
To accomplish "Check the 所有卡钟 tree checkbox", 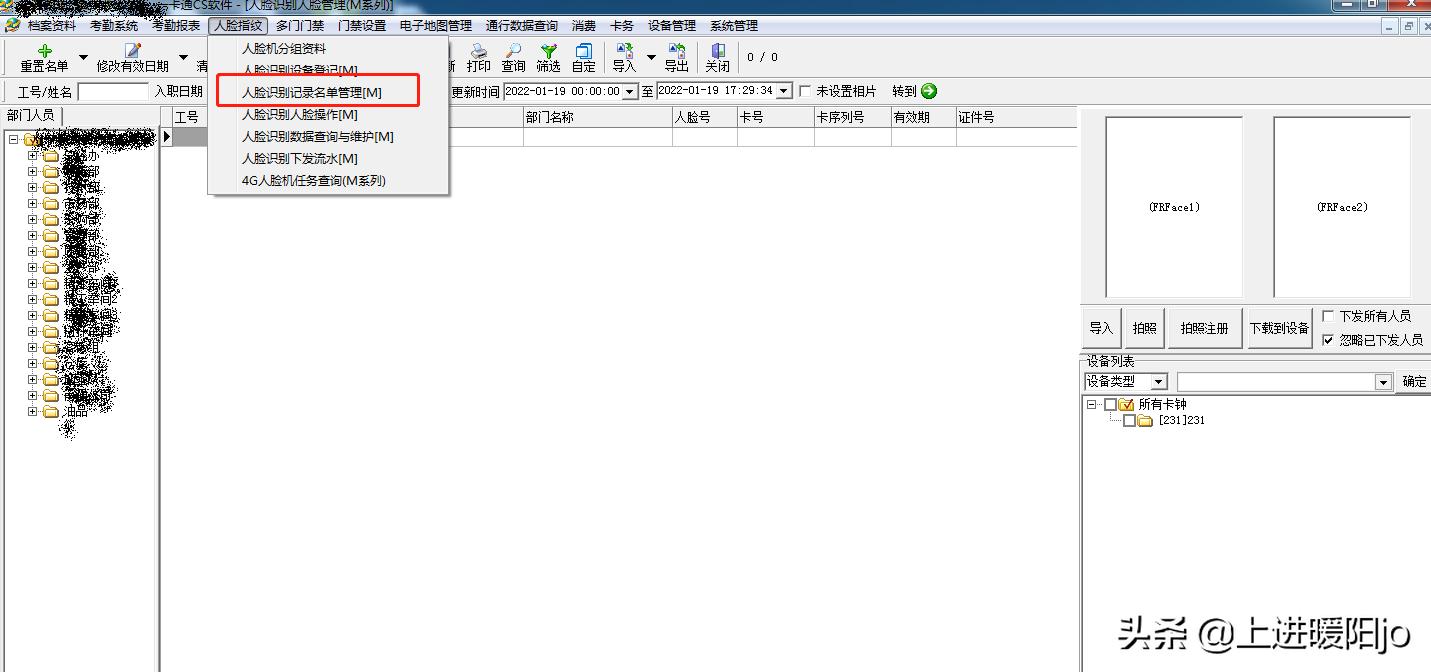I will (x=1110, y=405).
